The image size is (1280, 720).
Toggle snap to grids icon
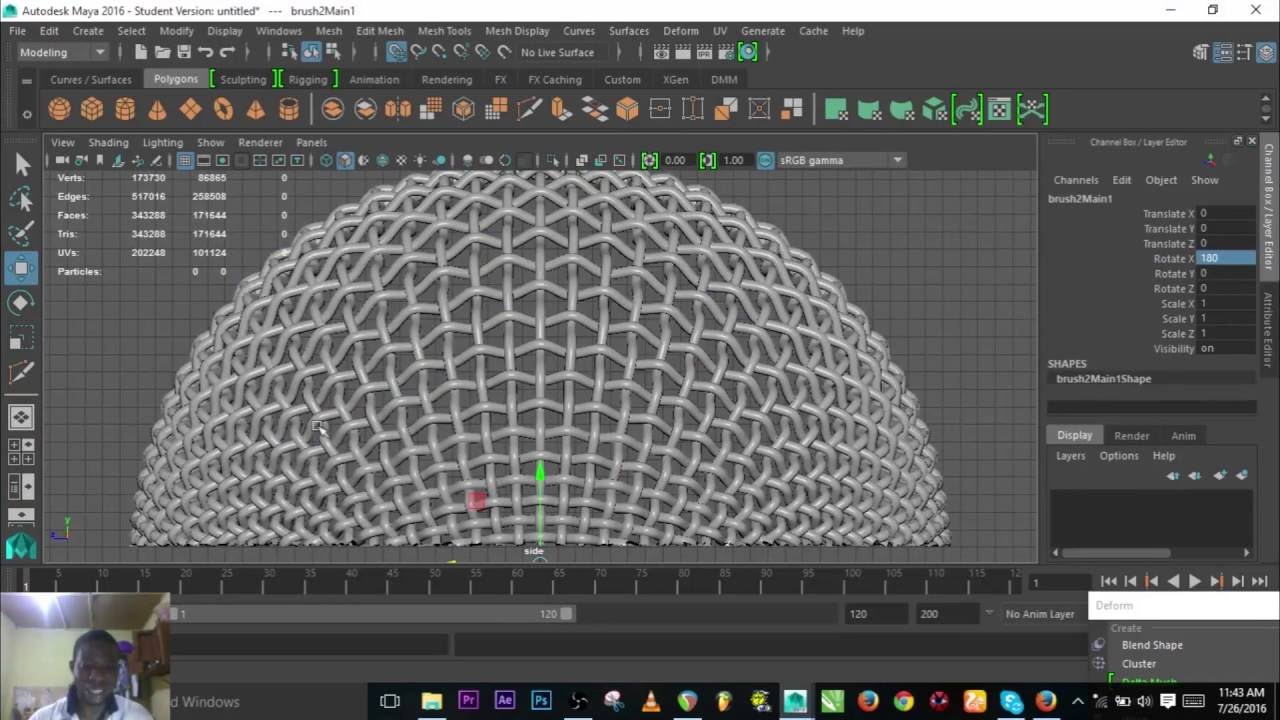click(397, 52)
